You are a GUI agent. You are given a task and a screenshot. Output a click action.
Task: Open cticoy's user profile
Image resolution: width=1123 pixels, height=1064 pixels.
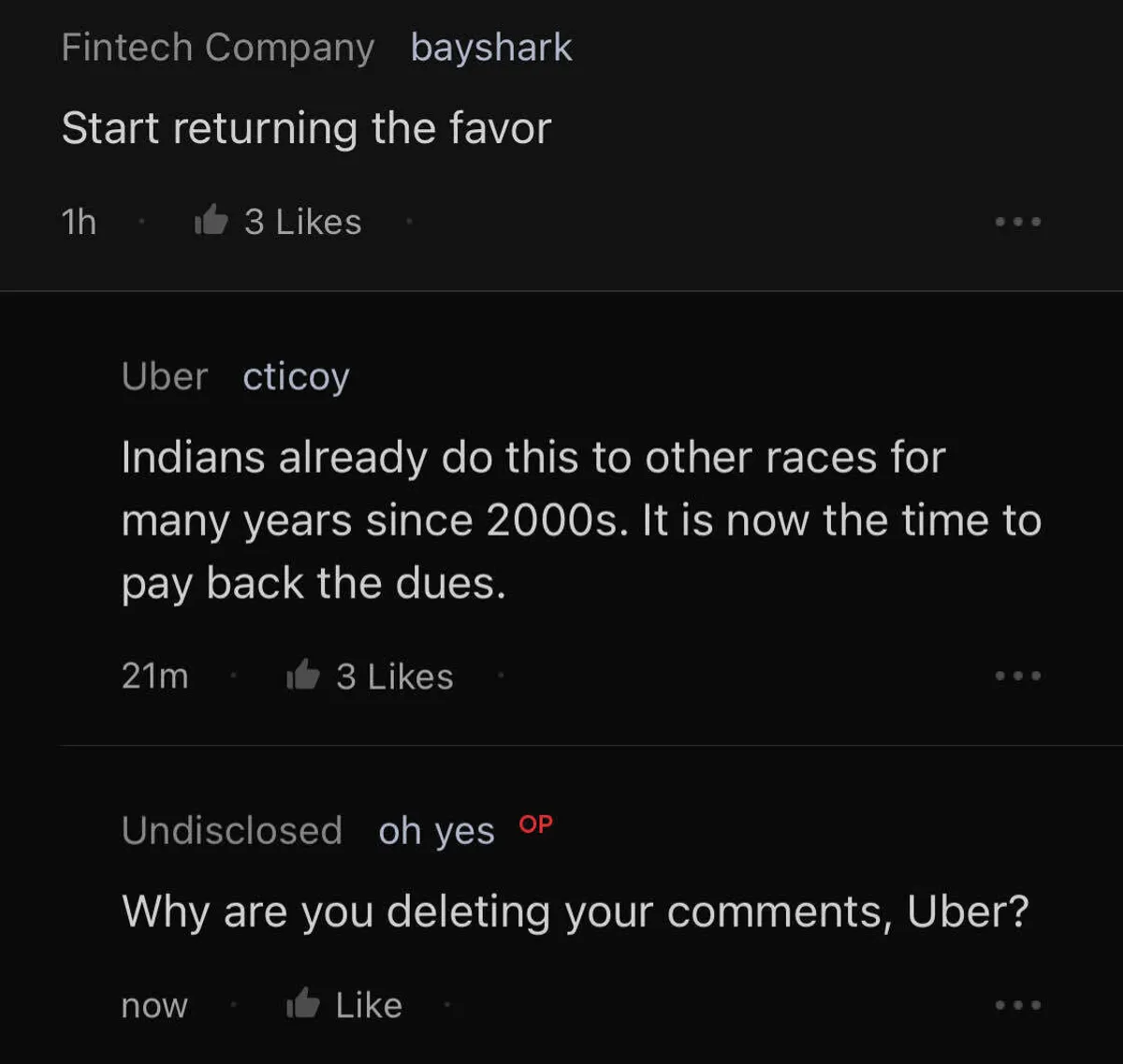click(296, 376)
